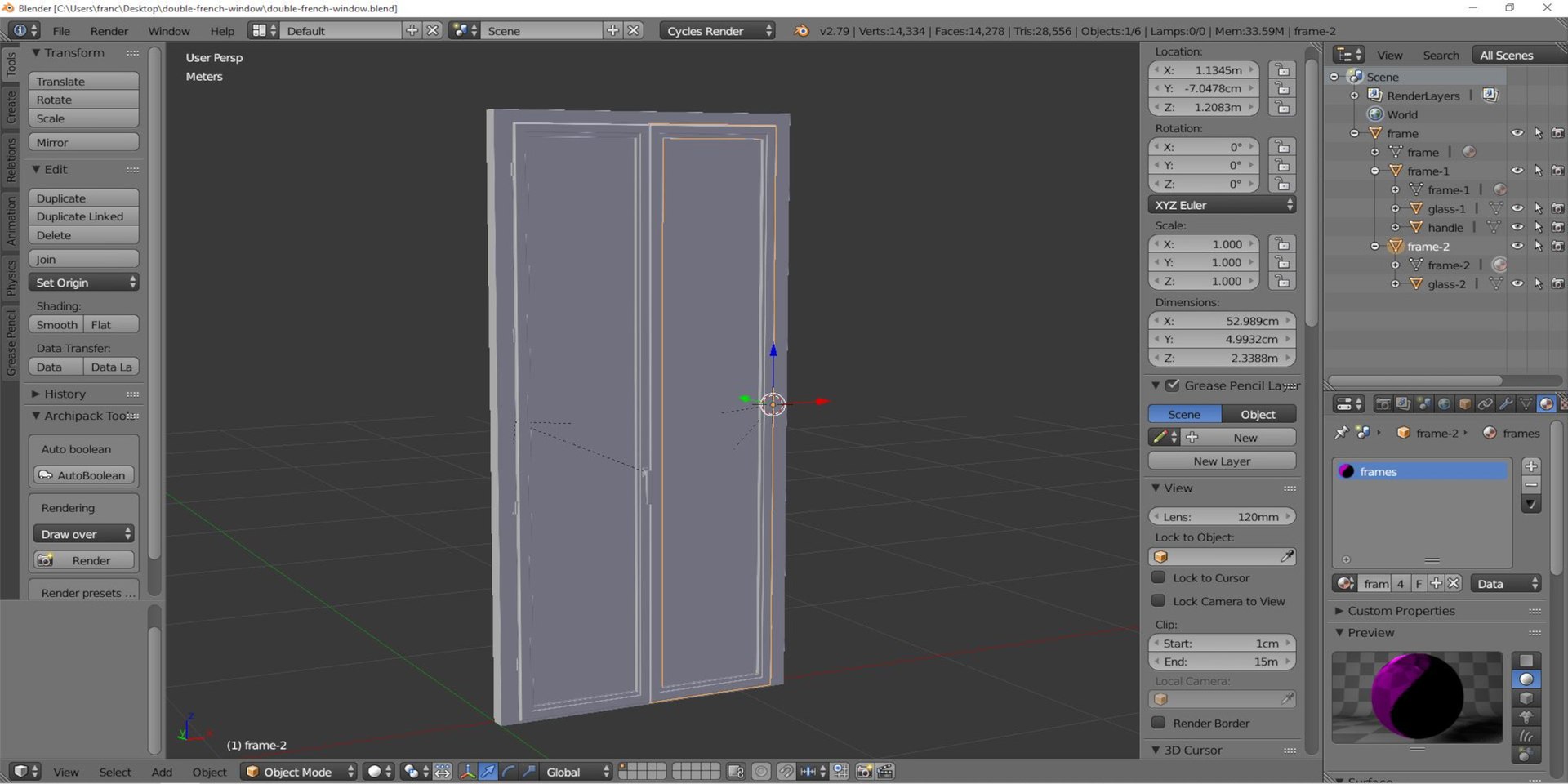
Task: Enable translate manipulator arrow in header
Action: pos(488,772)
